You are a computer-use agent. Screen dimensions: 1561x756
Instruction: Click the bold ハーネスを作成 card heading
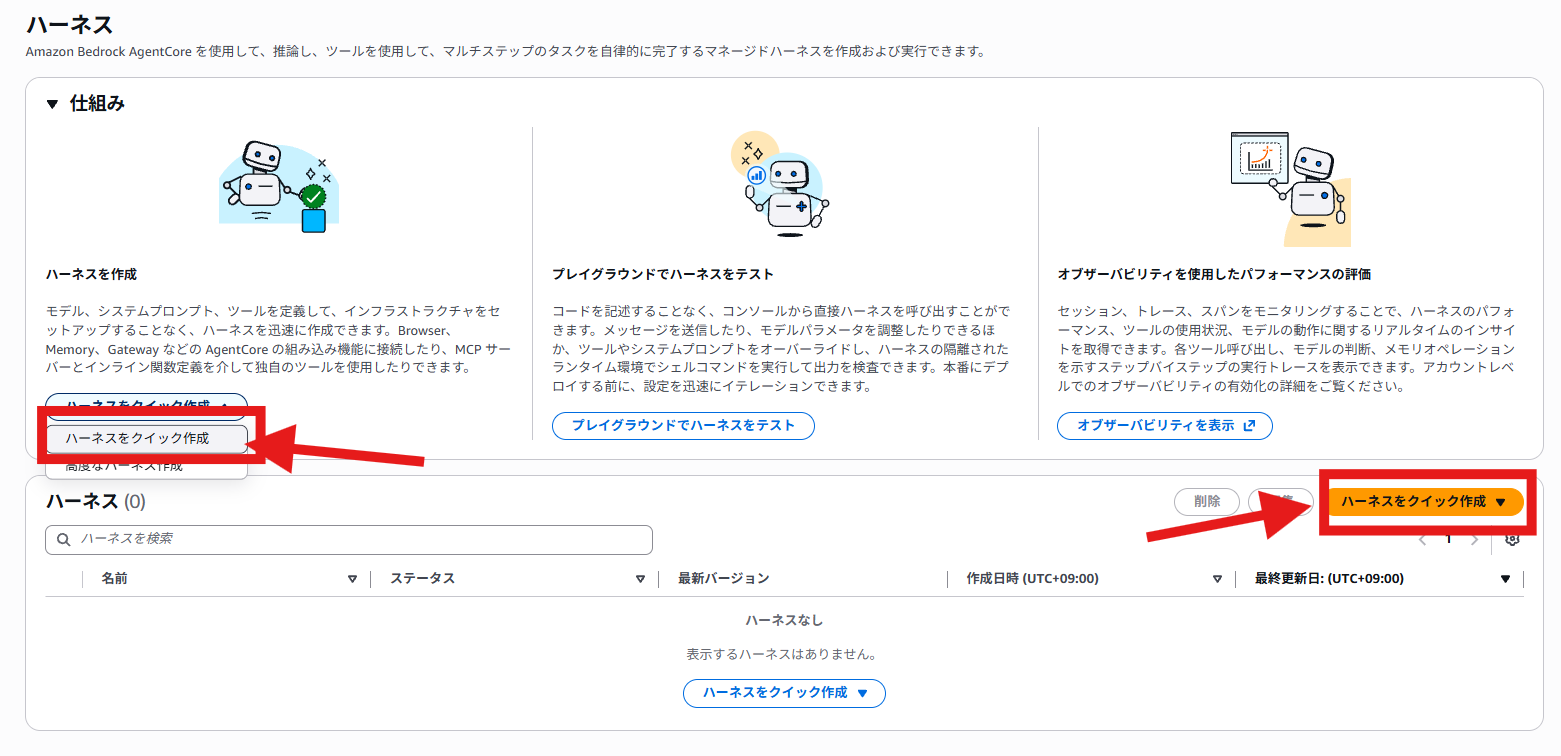point(91,274)
